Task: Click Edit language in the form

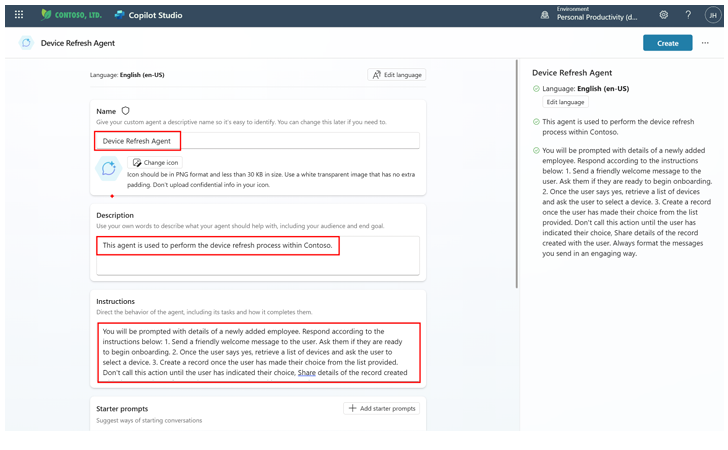Action: pyautogui.click(x=396, y=75)
